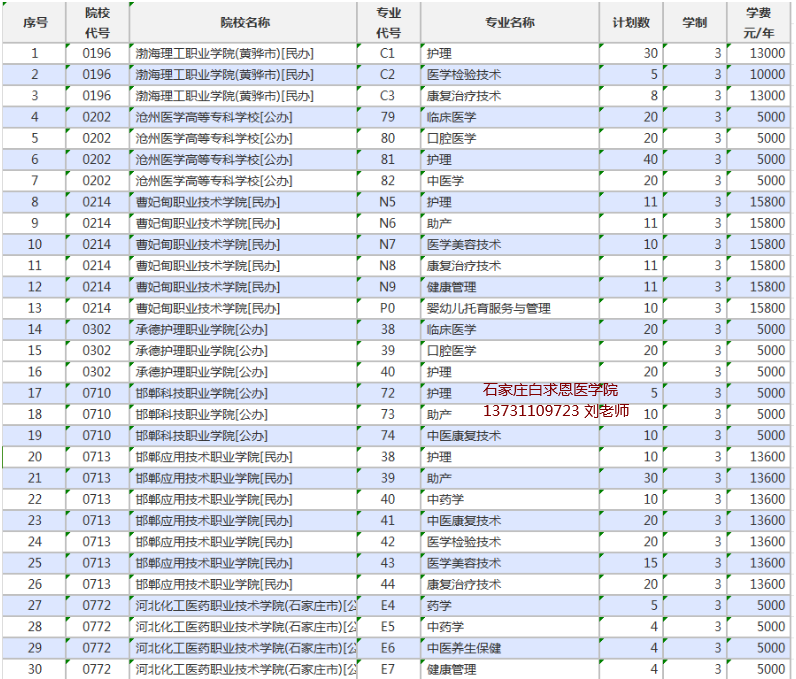Select major code 41

[x=389, y=521]
